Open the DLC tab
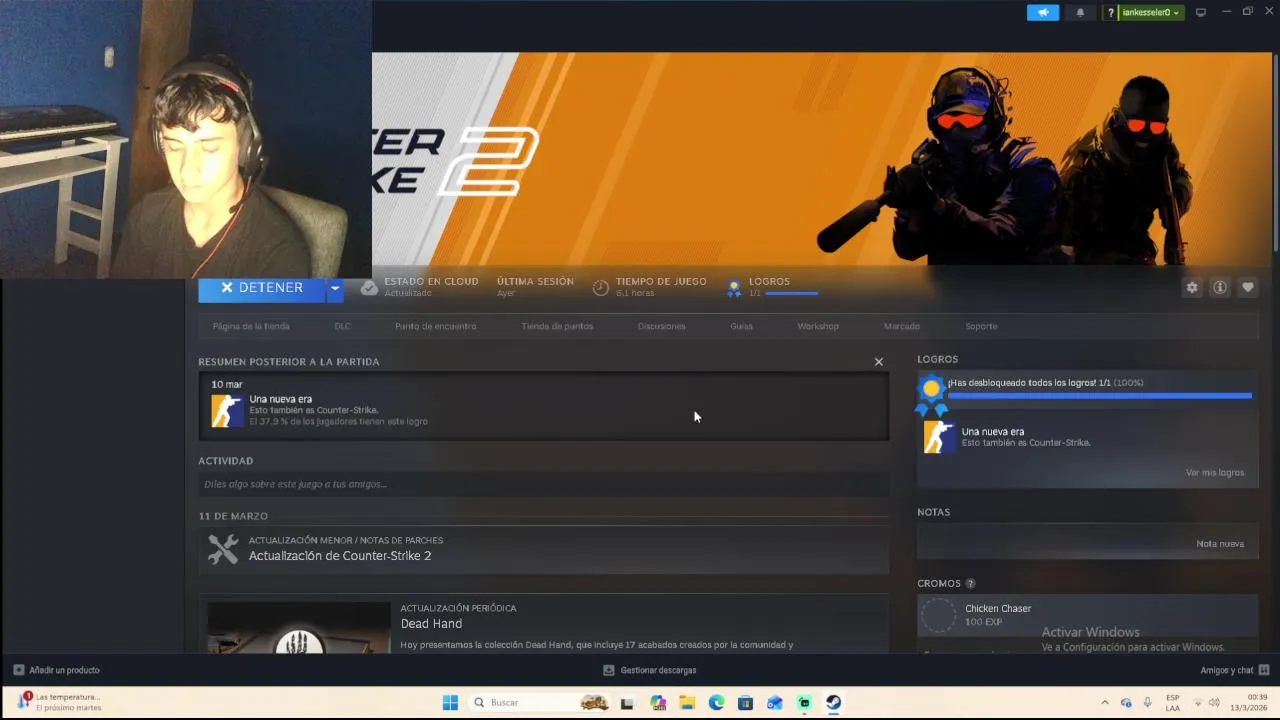 [x=343, y=326]
